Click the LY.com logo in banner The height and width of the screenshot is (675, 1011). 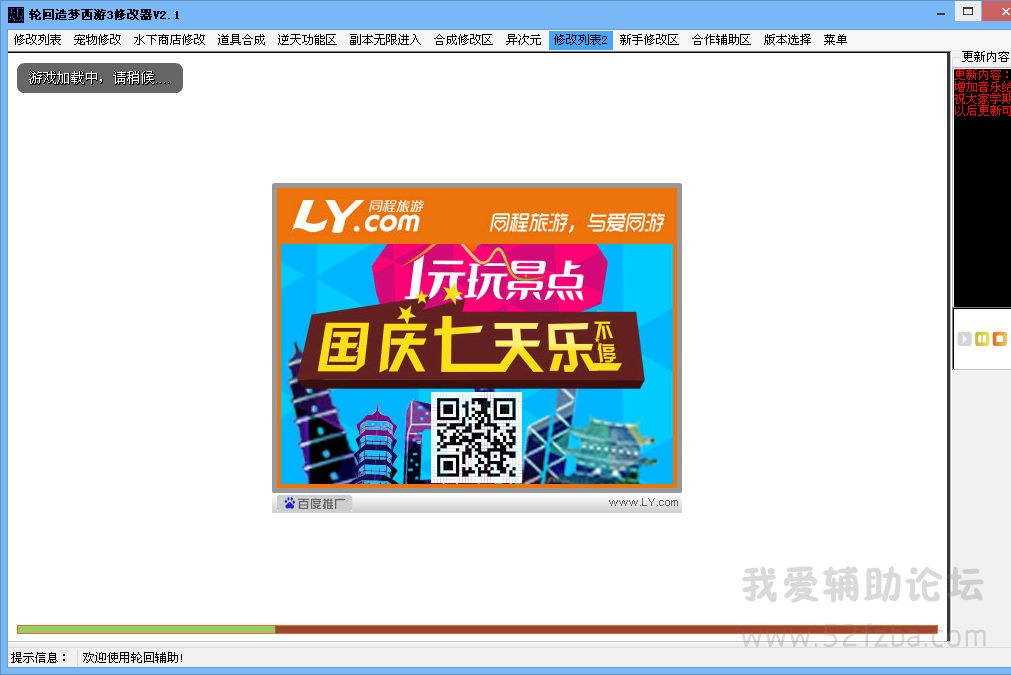[x=355, y=217]
